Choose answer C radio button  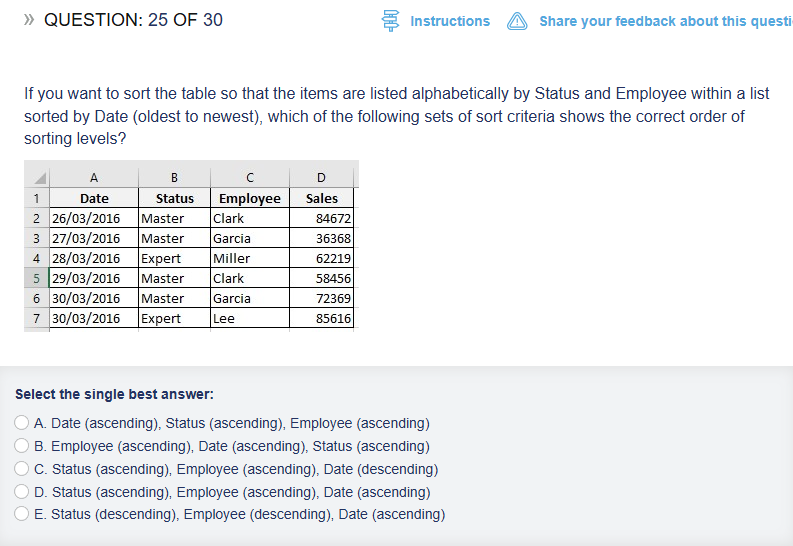22,469
